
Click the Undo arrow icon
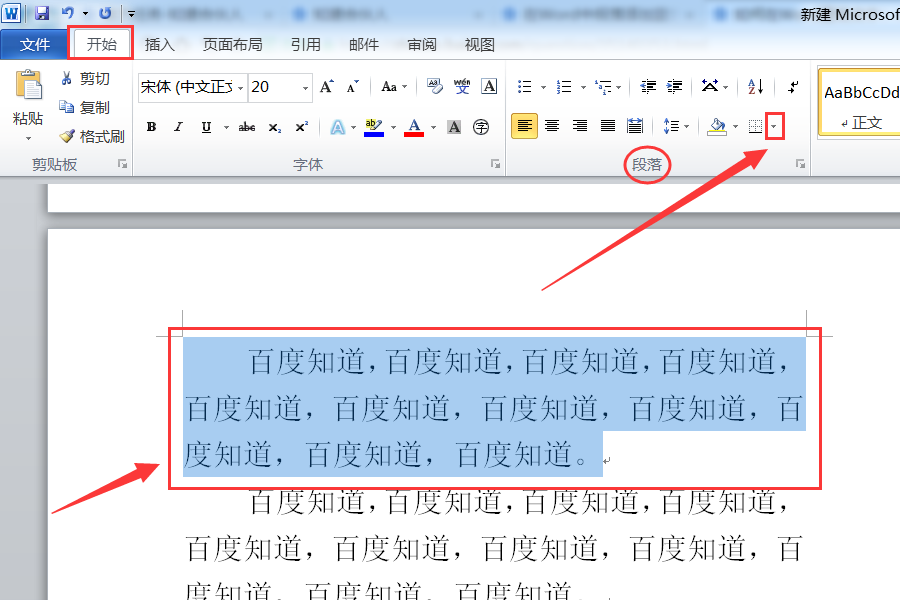tap(68, 13)
